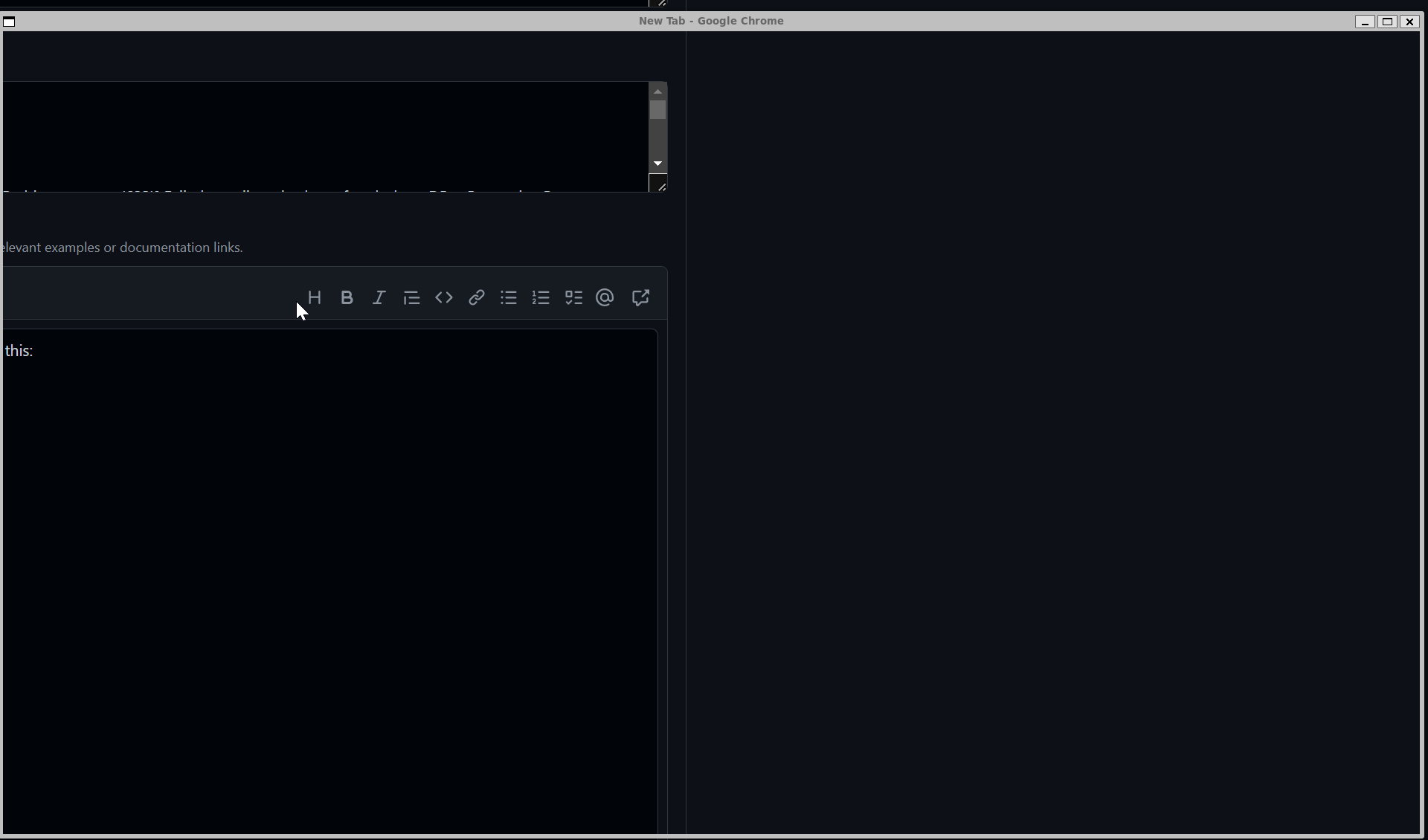Click into the large comment text area
The width and height of the screenshot is (1428, 840).
327,580
